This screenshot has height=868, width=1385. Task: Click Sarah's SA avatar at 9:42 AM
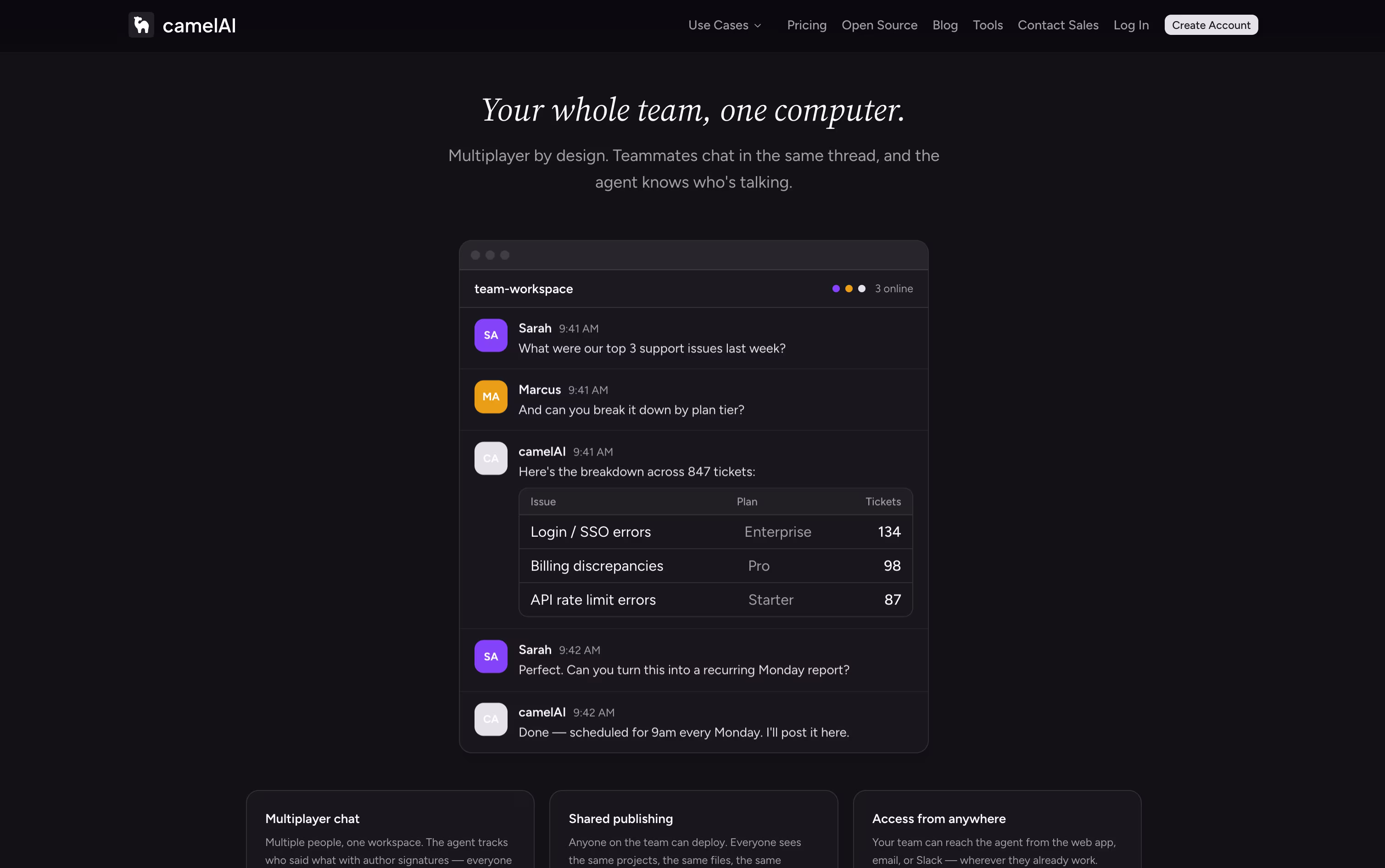click(x=491, y=656)
